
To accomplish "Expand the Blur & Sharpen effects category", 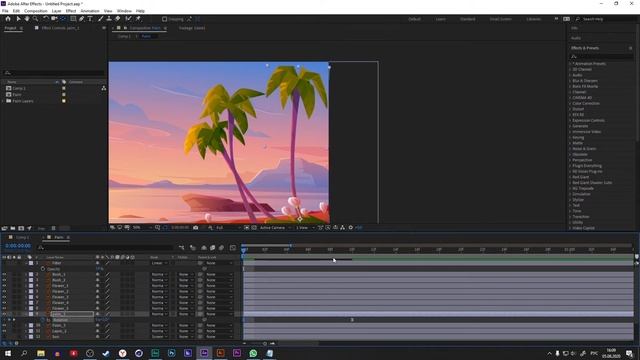I will tap(570, 81).
